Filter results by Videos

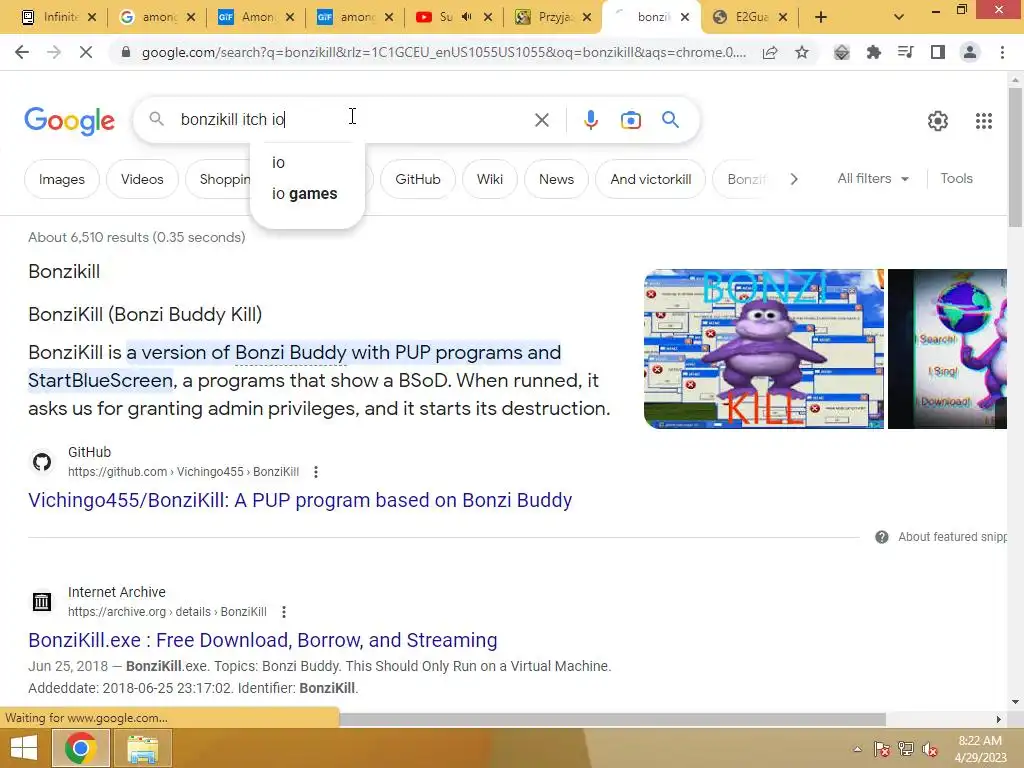pos(142,179)
